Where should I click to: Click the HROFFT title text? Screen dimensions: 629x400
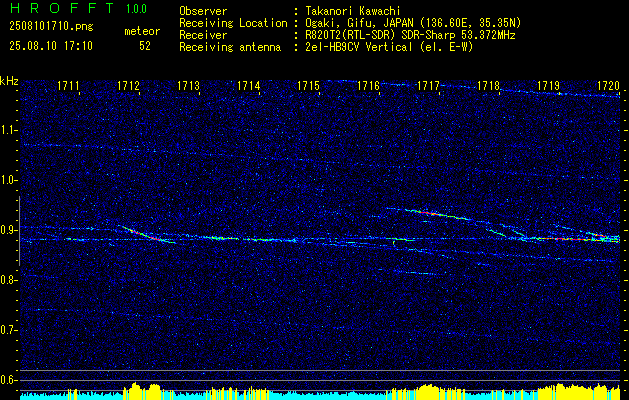[62, 8]
